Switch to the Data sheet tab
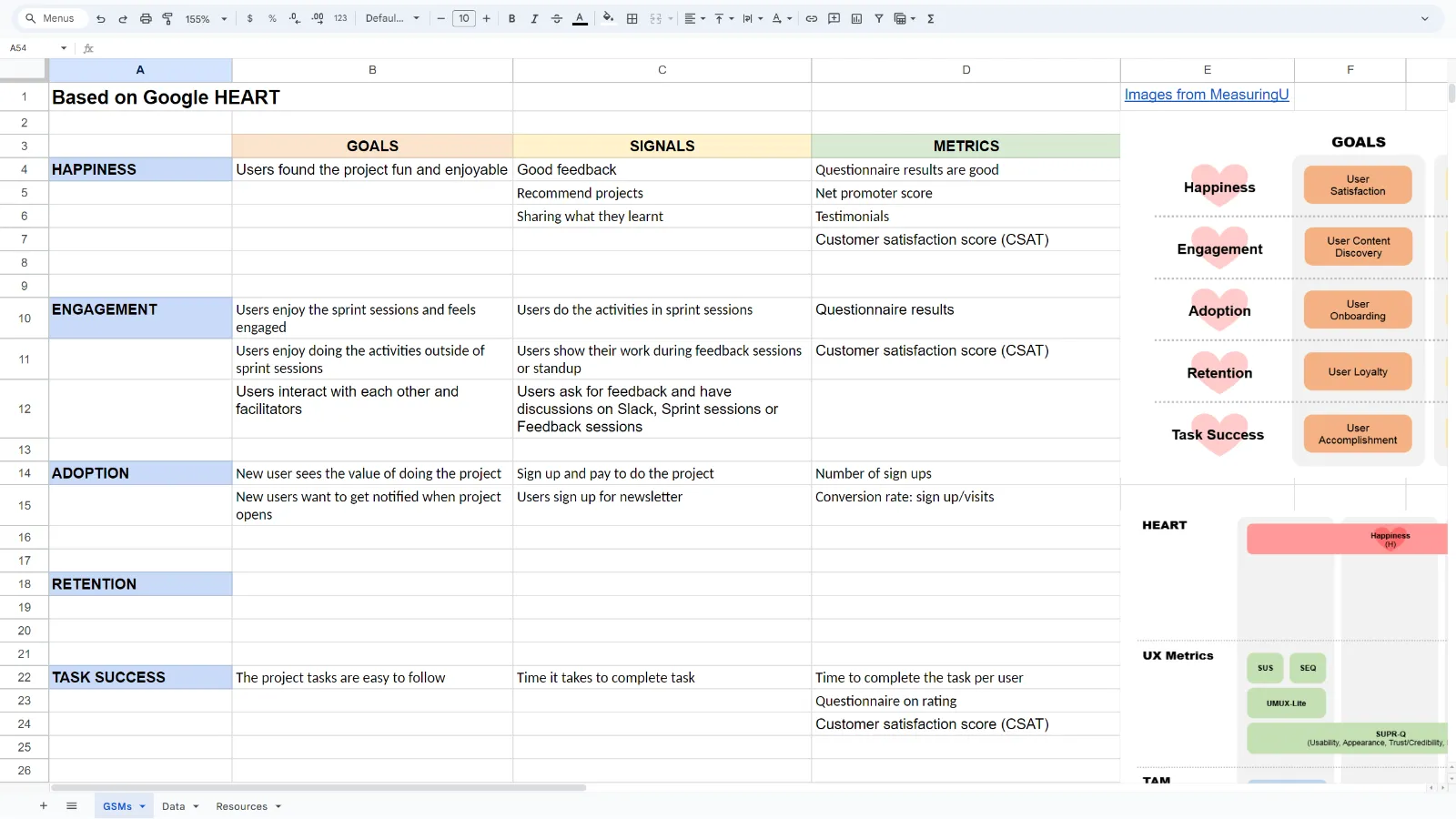The image size is (1456, 819). pyautogui.click(x=173, y=806)
